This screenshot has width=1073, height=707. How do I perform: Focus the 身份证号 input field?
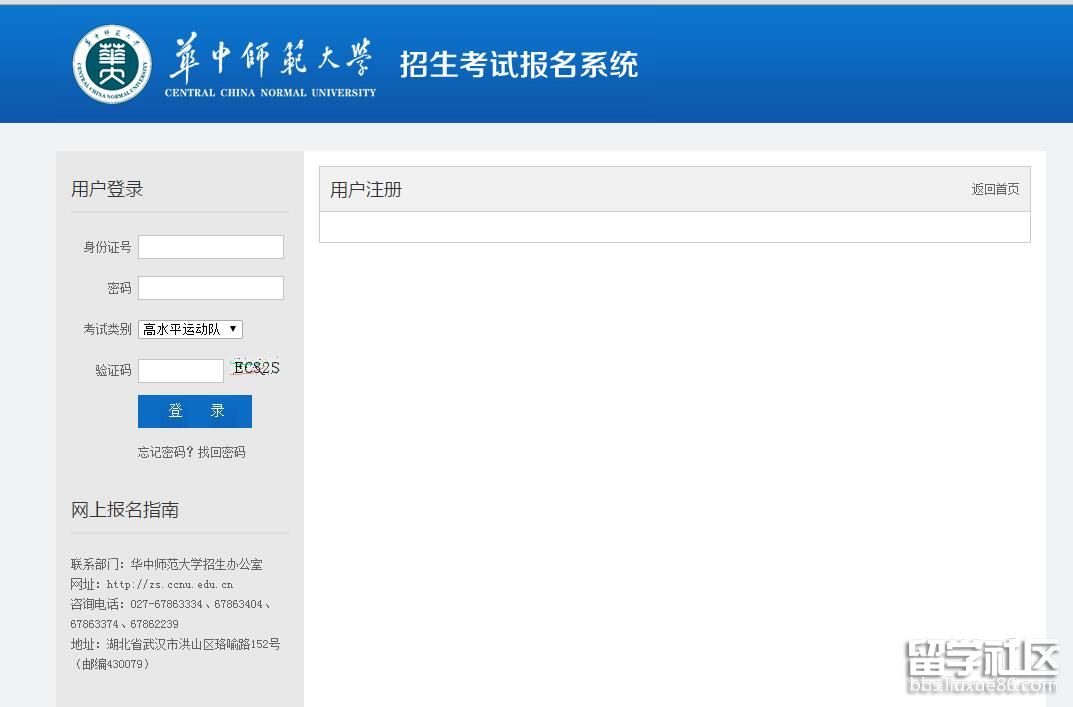pyautogui.click(x=210, y=247)
